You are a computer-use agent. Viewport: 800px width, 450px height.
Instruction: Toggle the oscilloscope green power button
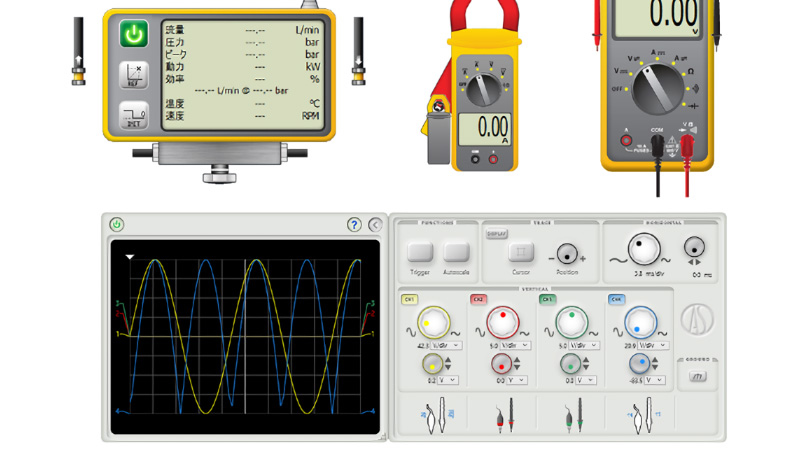[117, 225]
